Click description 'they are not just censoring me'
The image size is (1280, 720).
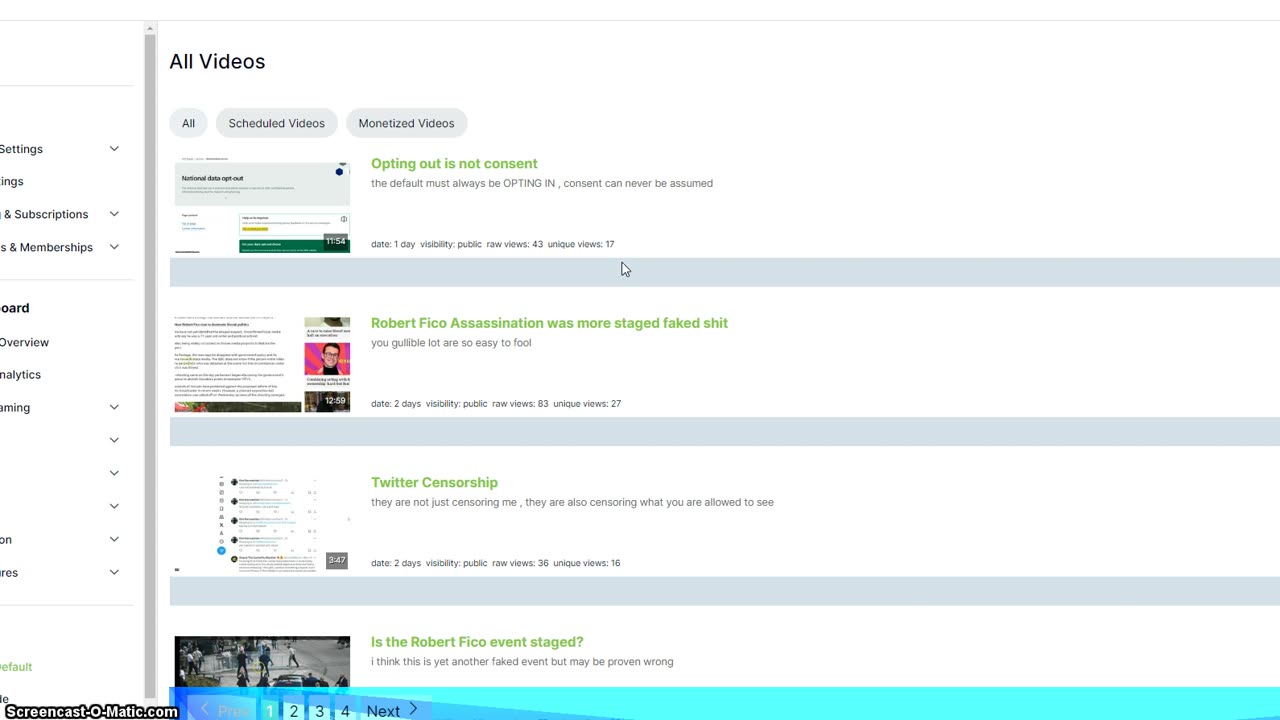pyautogui.click(x=572, y=502)
